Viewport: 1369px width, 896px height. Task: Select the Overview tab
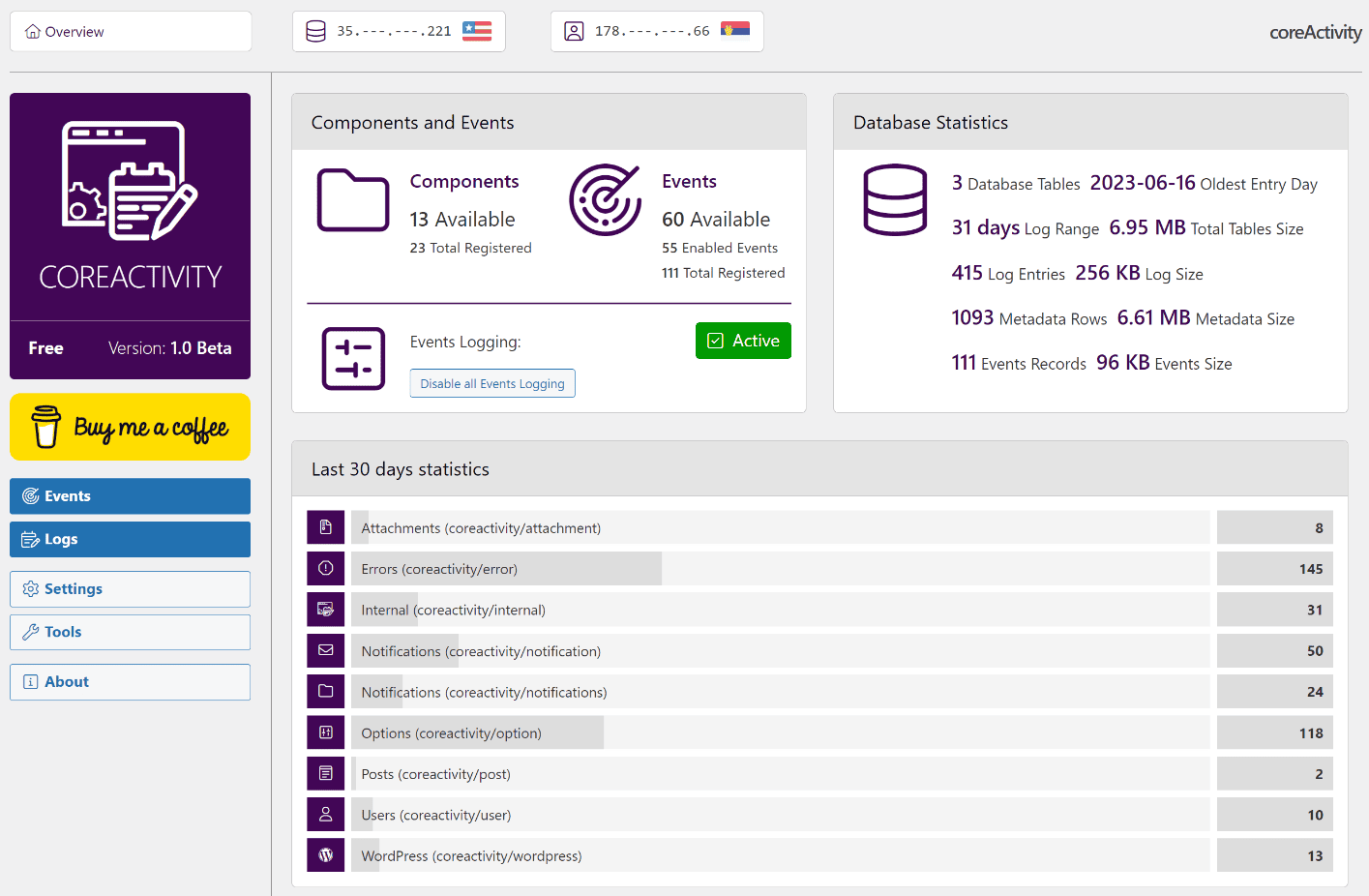(x=131, y=31)
